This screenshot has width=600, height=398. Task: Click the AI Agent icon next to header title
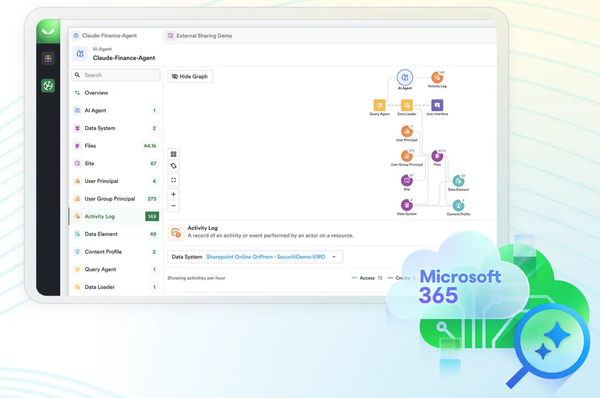point(80,54)
